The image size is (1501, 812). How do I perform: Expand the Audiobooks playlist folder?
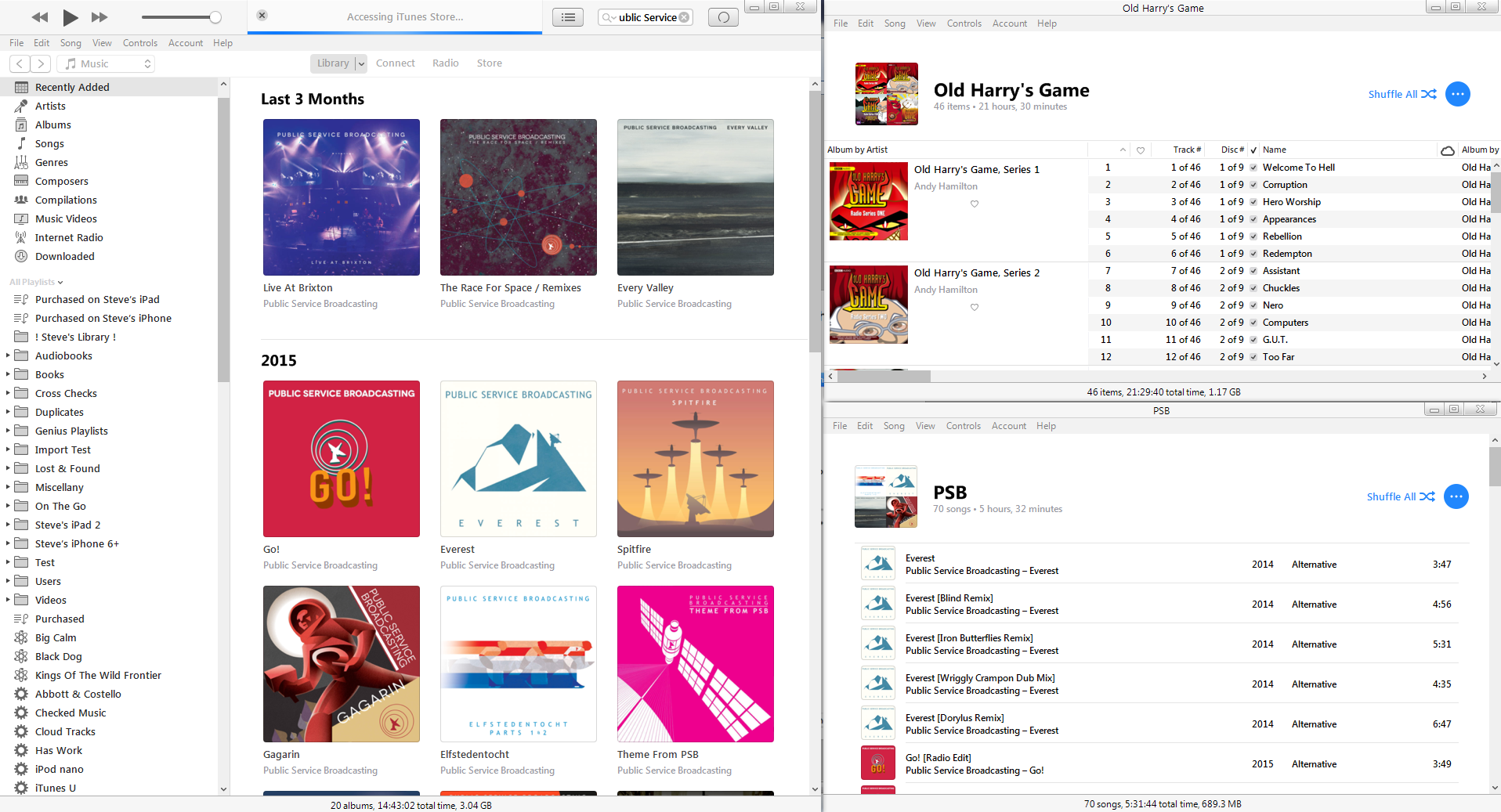[x=8, y=355]
